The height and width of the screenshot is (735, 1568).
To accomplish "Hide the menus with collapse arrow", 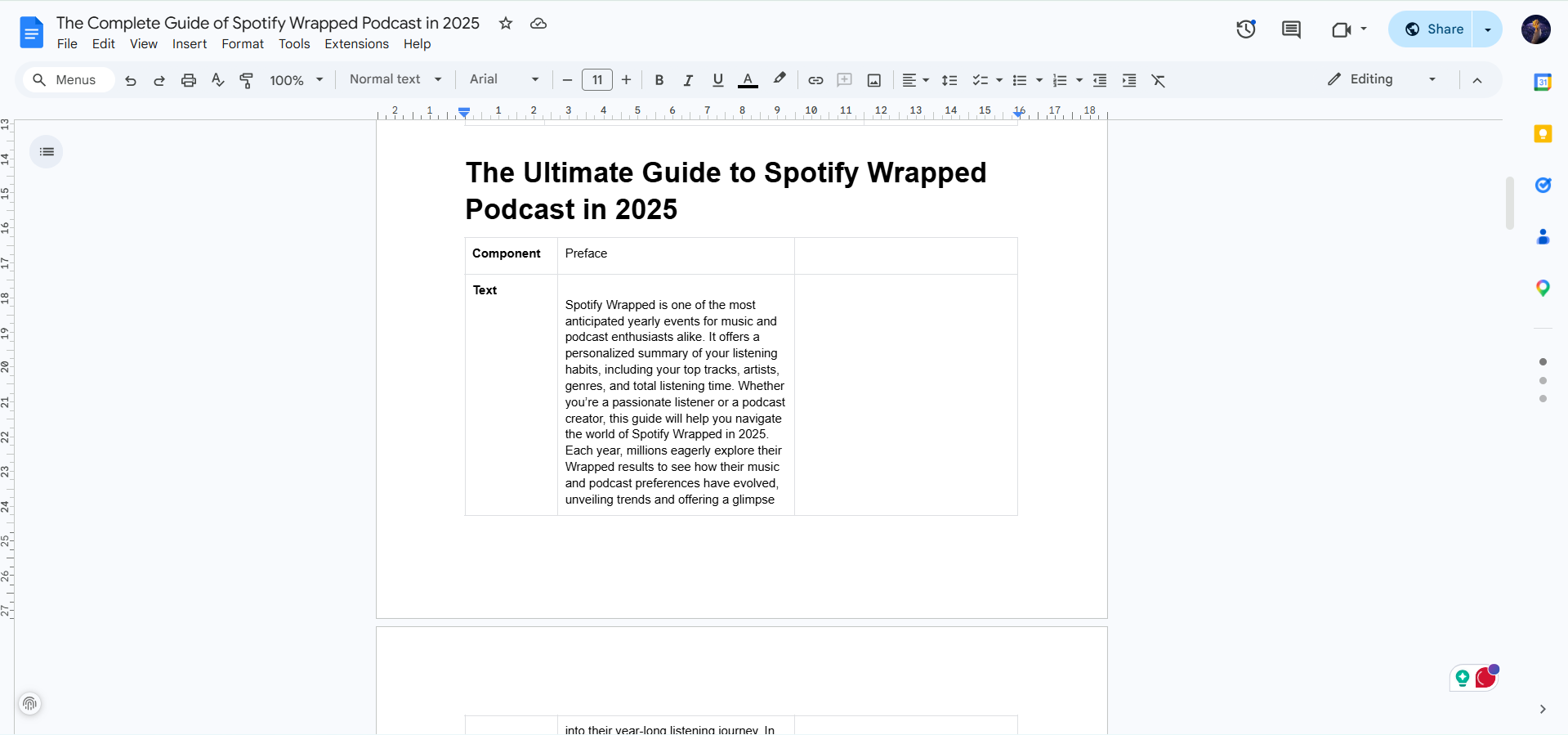I will (1477, 80).
